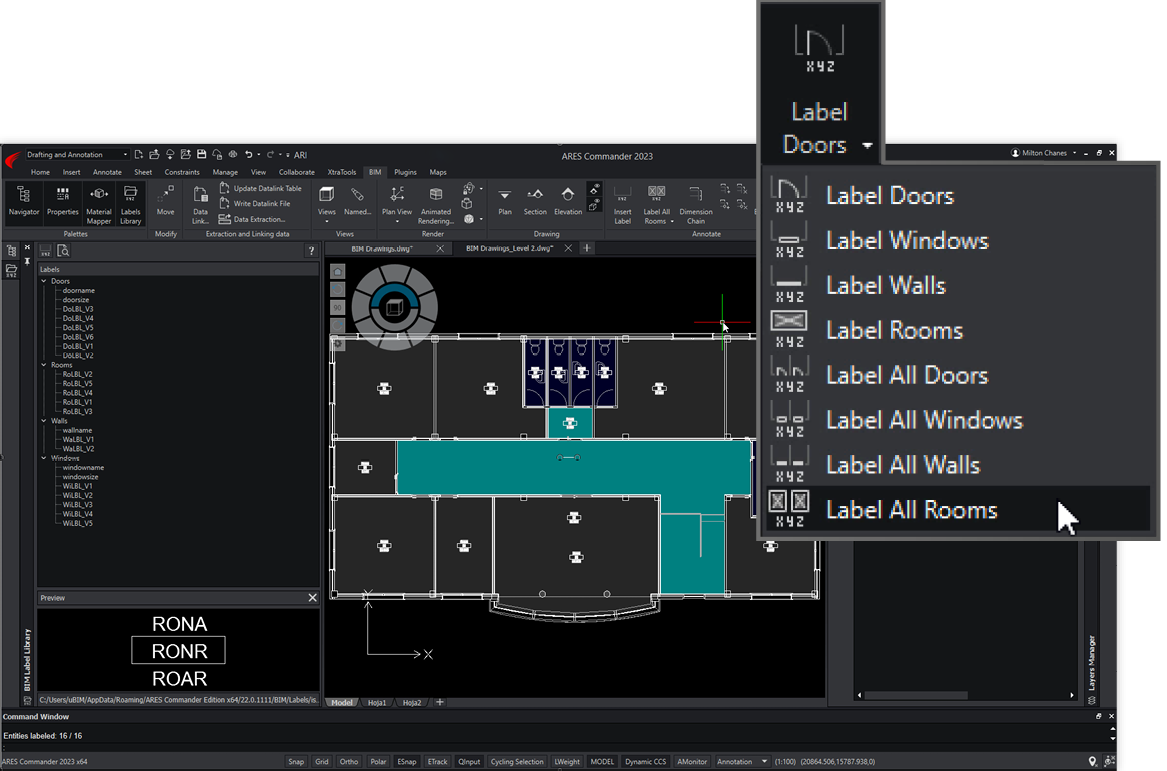The width and height of the screenshot is (1167, 771).
Task: Switch to the Annotate ribbon tab
Action: 107,172
